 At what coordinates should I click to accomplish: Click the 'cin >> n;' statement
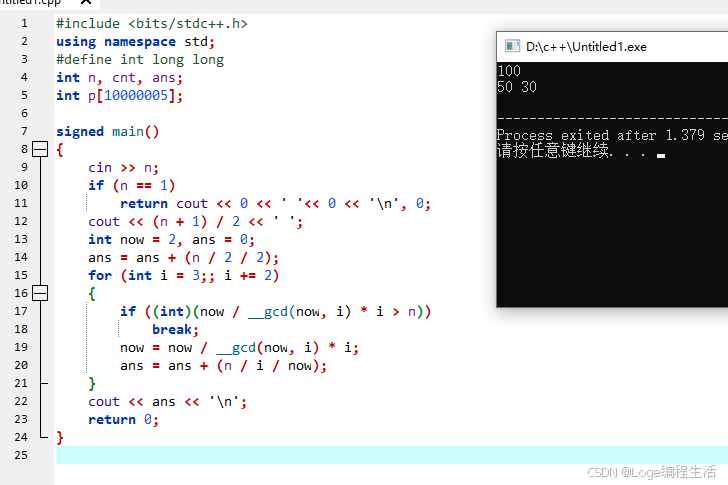coord(123,168)
